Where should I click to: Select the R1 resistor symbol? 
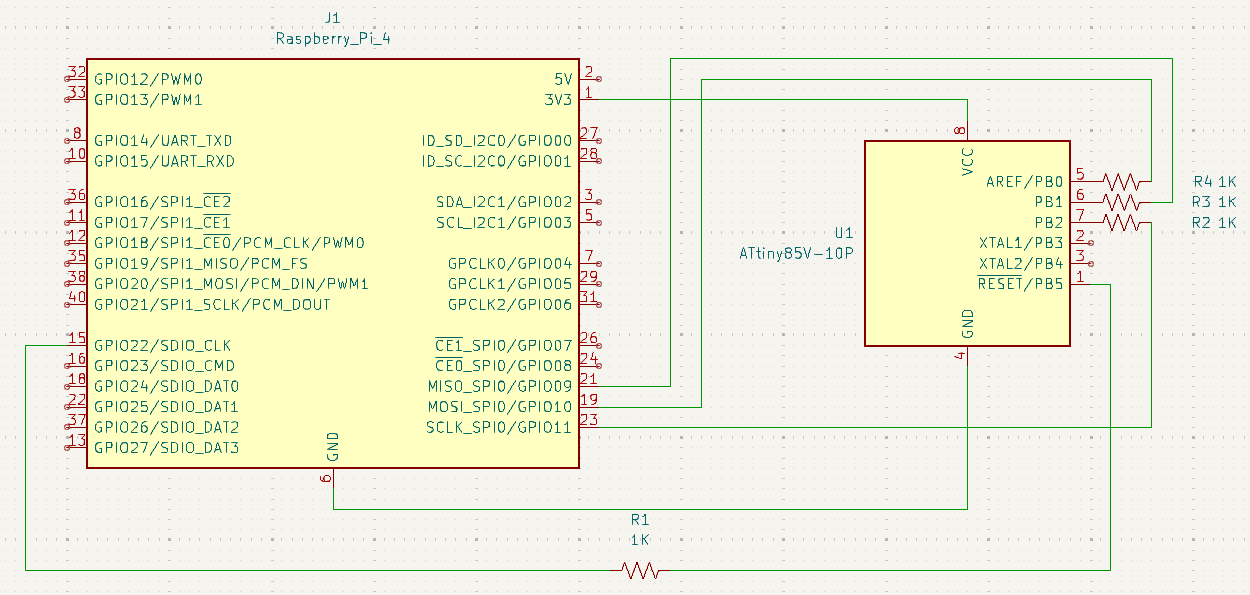pos(640,570)
